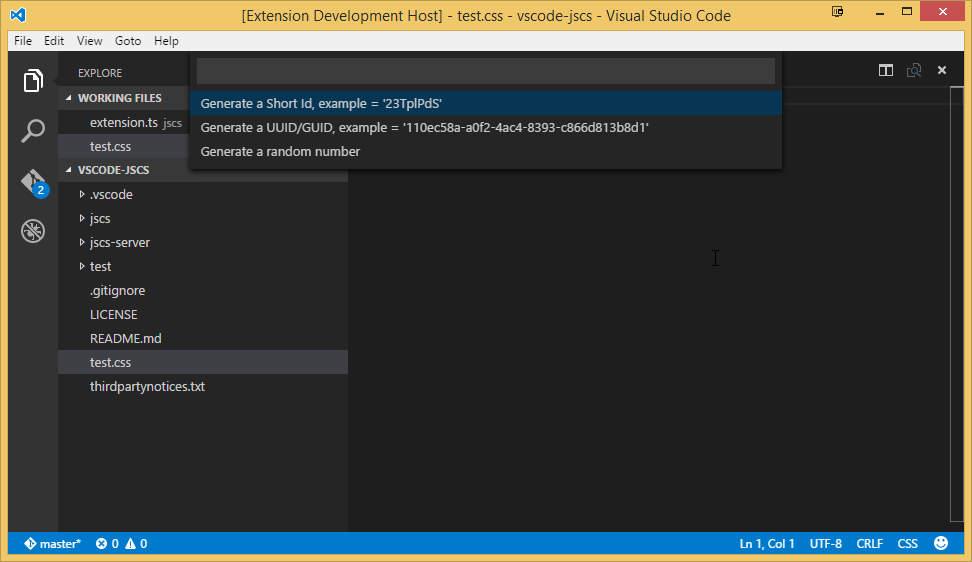Click the Visual Studio Code logo in title bar
Image resolution: width=972 pixels, height=562 pixels.
tap(18, 15)
